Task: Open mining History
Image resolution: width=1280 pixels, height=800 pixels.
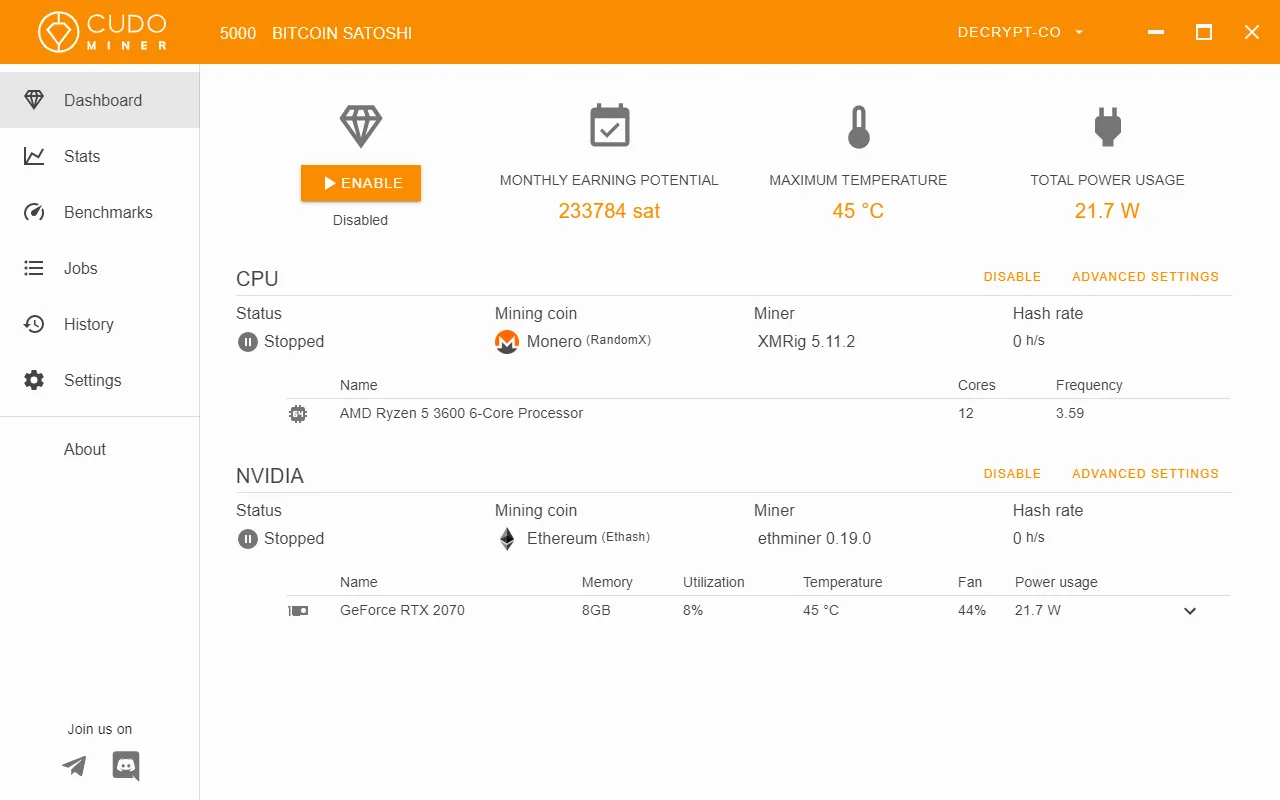Action: [x=88, y=324]
